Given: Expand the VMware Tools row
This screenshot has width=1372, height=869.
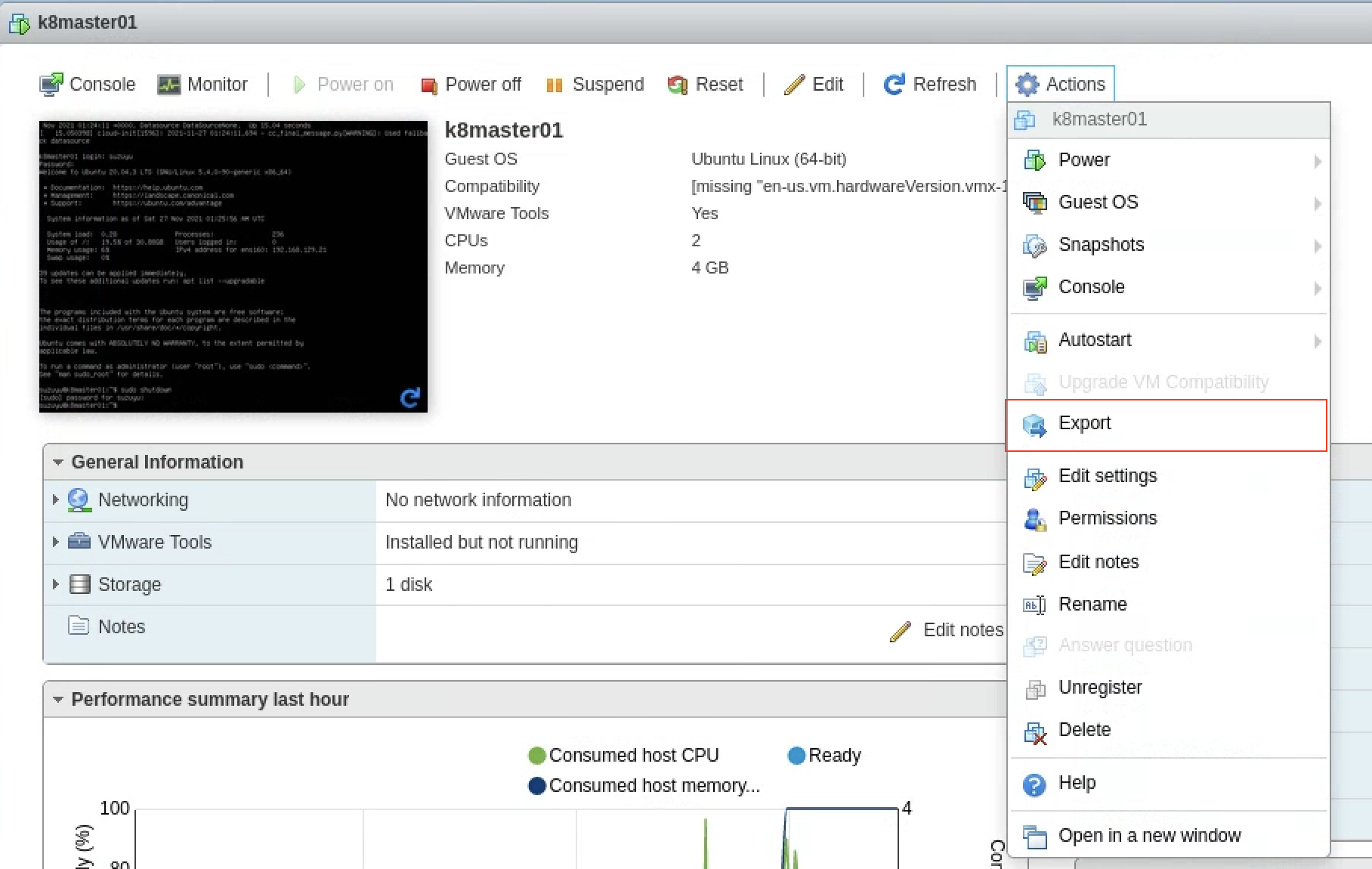Looking at the screenshot, I should 55,542.
